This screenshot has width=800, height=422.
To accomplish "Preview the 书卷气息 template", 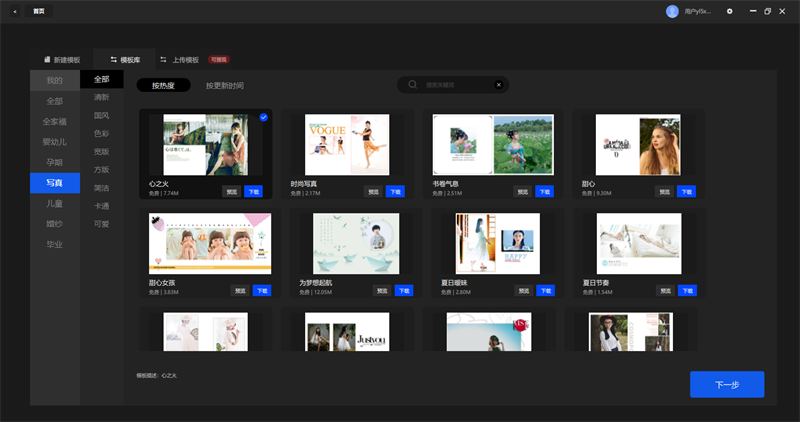I will tap(522, 192).
